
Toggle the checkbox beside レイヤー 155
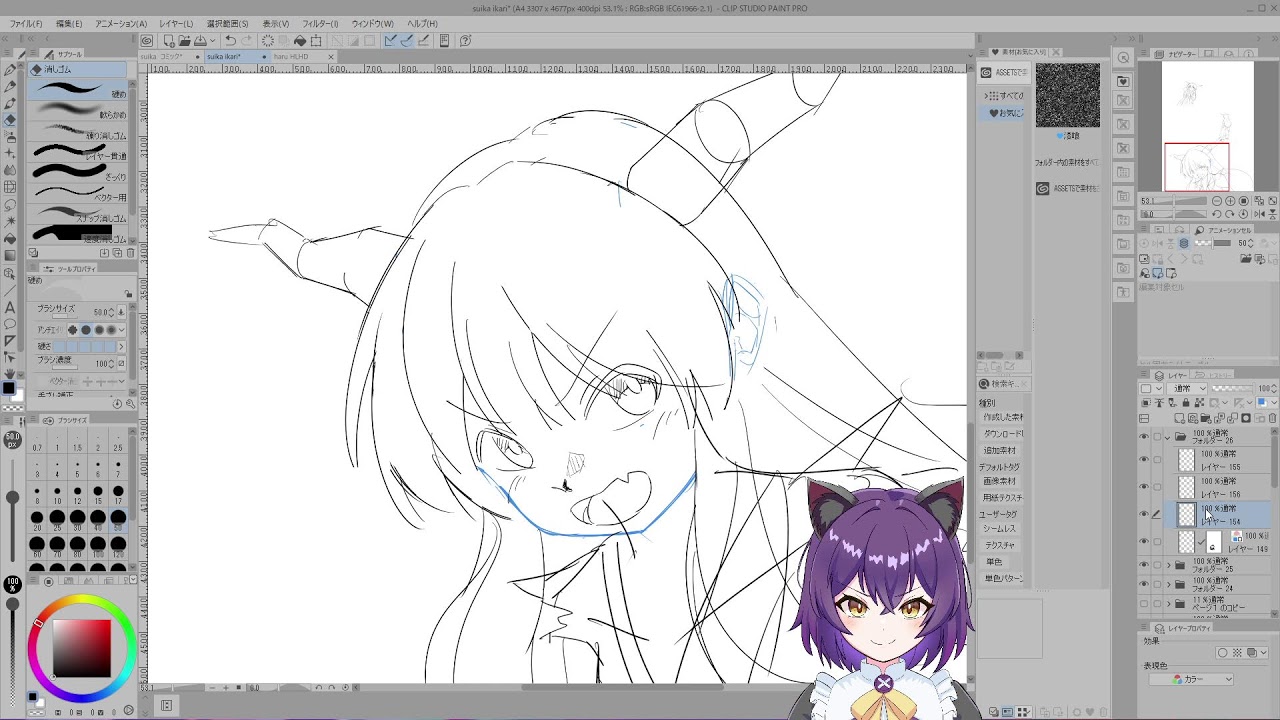pyautogui.click(x=1158, y=460)
